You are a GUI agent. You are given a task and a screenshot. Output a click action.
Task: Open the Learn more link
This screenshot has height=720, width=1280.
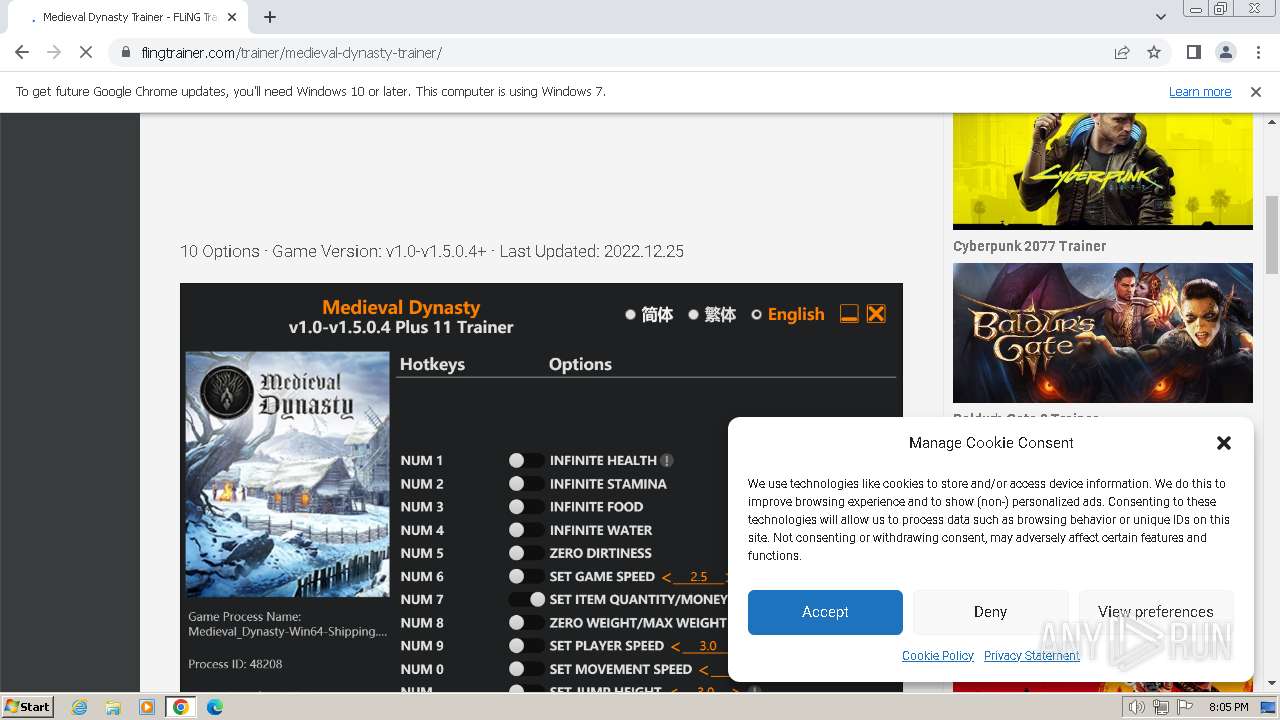1200,92
